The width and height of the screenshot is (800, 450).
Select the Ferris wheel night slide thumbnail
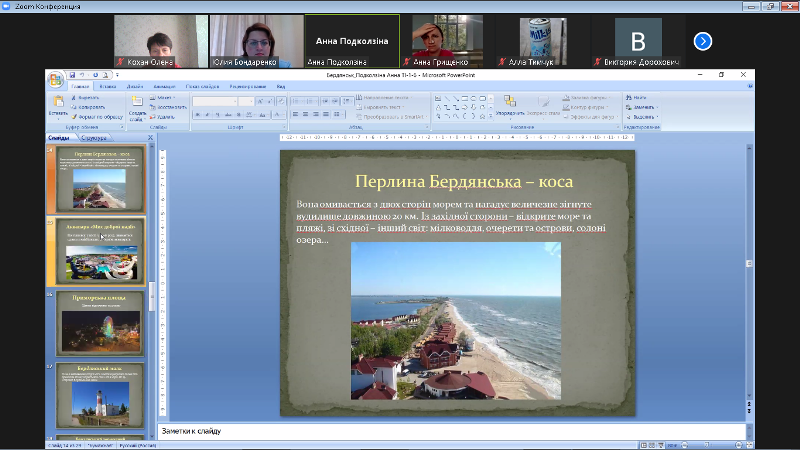[99, 325]
